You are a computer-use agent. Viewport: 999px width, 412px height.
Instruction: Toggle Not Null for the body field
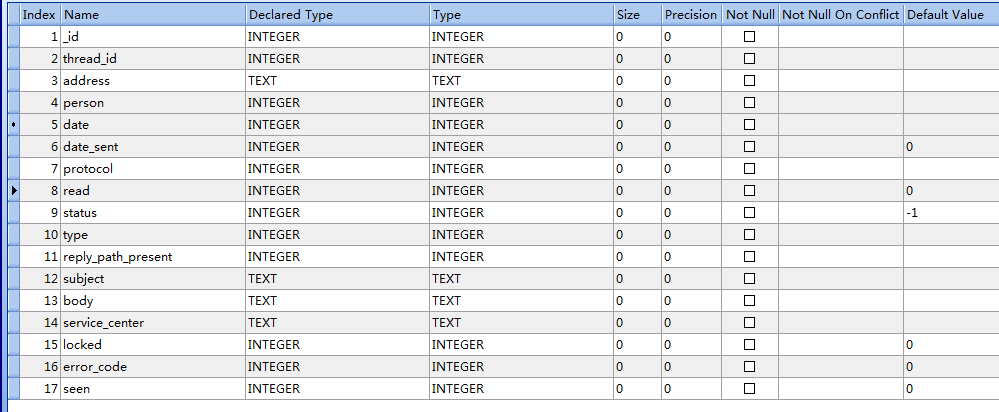pyautogui.click(x=749, y=301)
